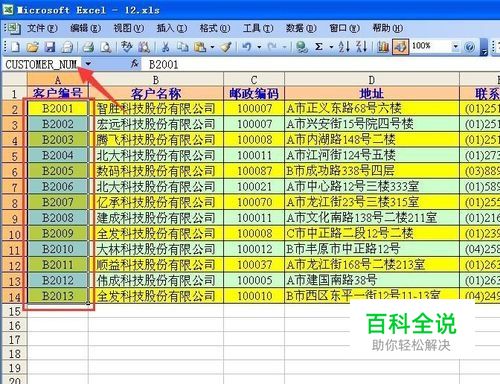Select address cell A市建国南路38号
Screen dimensions: 500x384
372,280
